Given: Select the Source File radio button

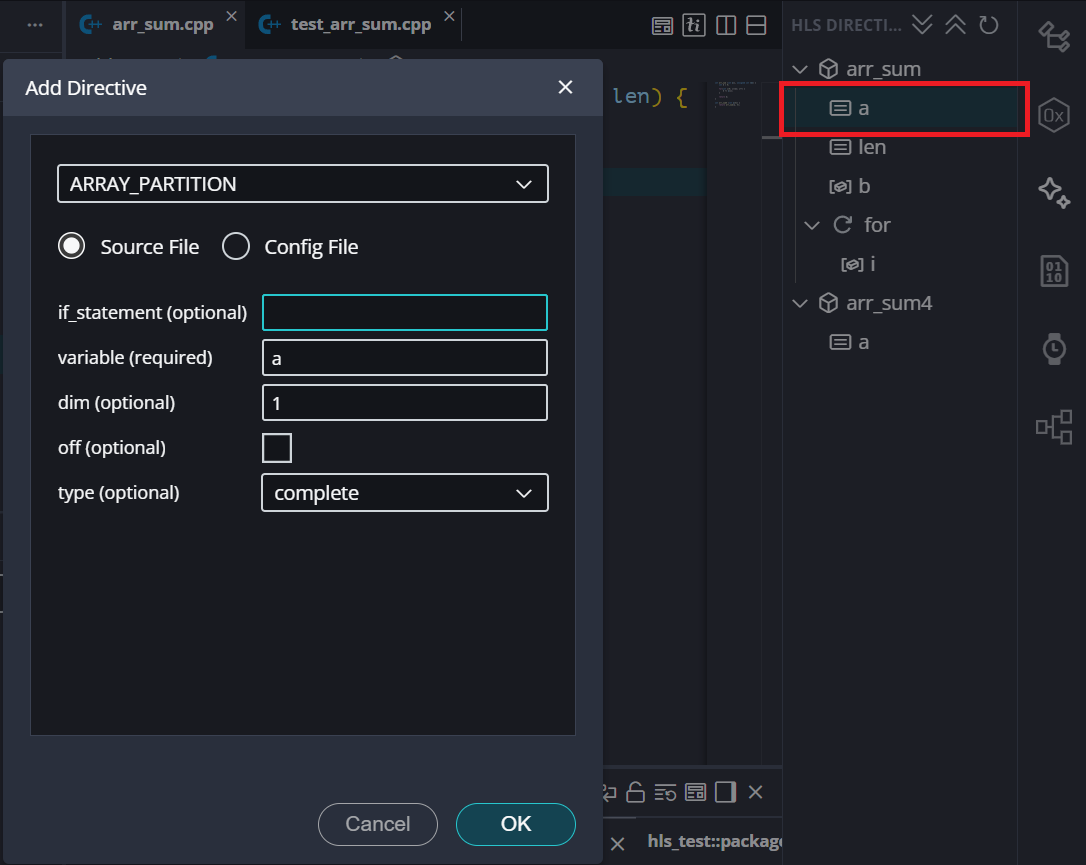Looking at the screenshot, I should [x=72, y=247].
